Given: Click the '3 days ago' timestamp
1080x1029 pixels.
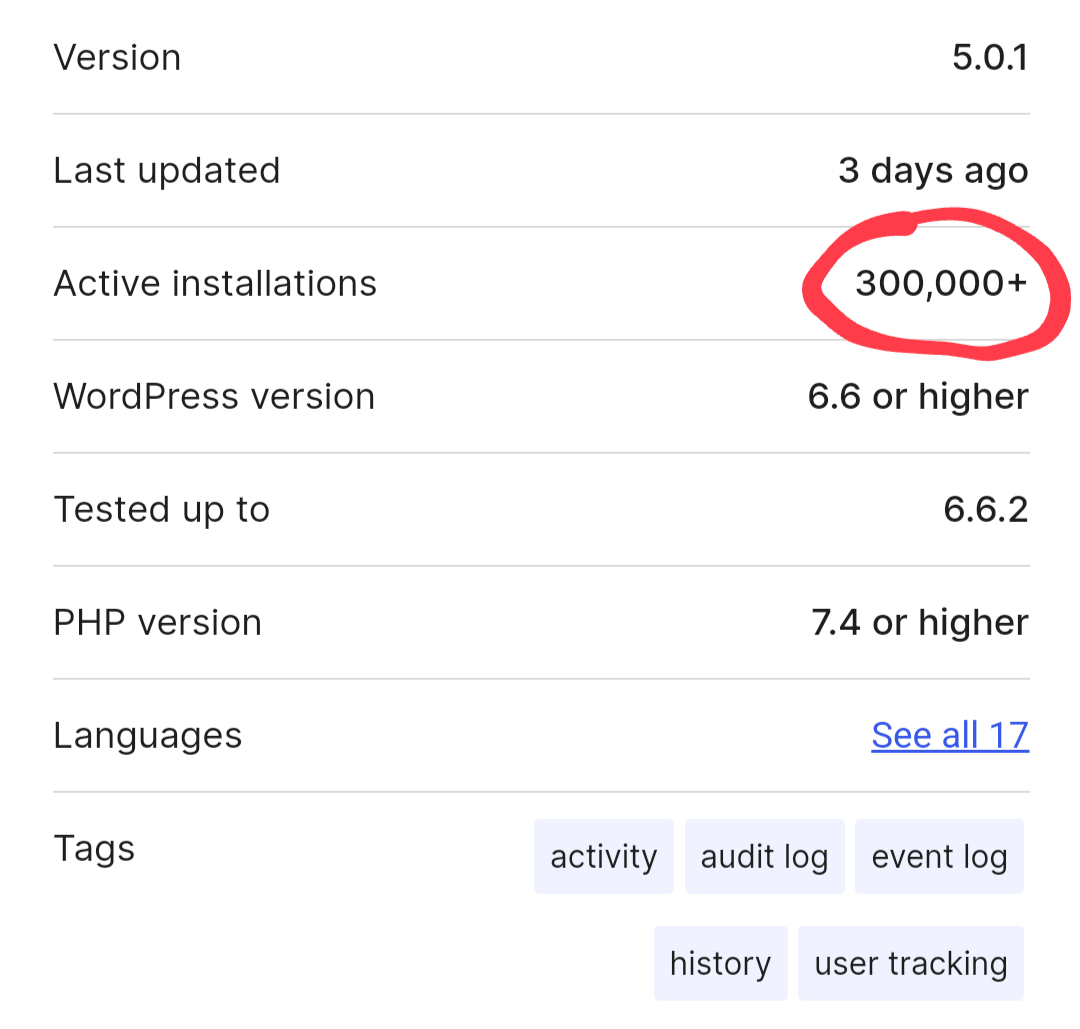Looking at the screenshot, I should (x=933, y=170).
